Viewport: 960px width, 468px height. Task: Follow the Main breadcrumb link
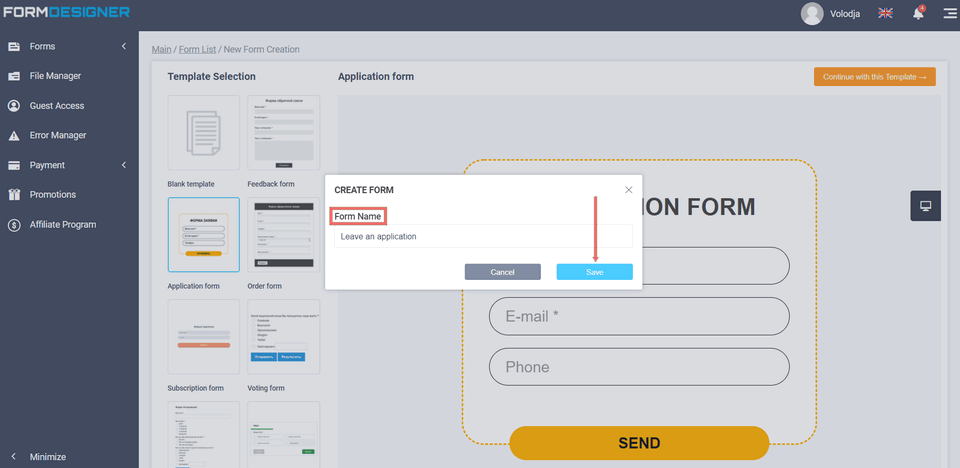[162, 50]
